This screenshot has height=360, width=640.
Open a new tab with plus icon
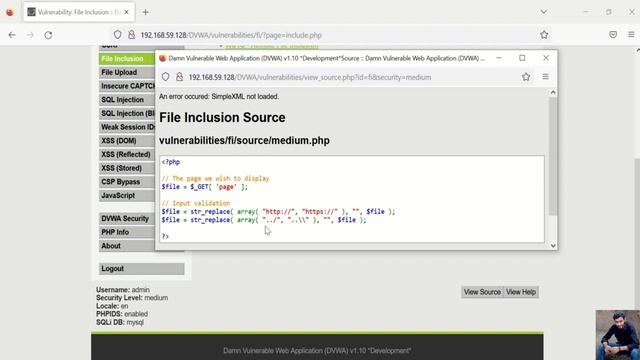coord(145,12)
